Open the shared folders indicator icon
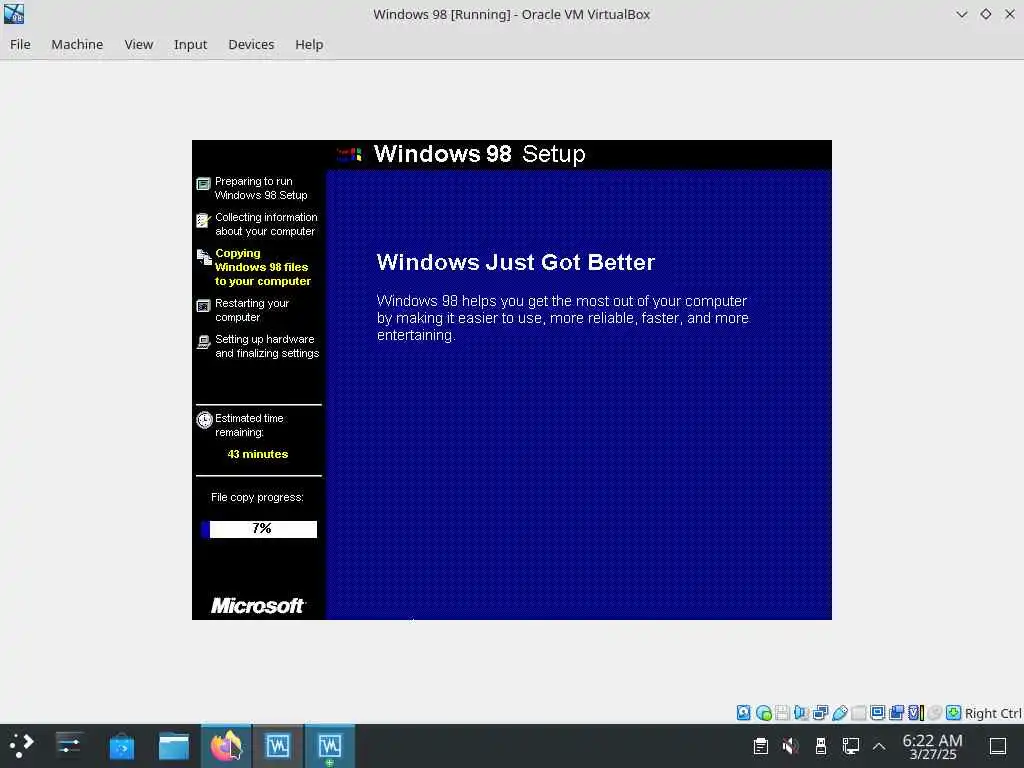 (x=859, y=712)
